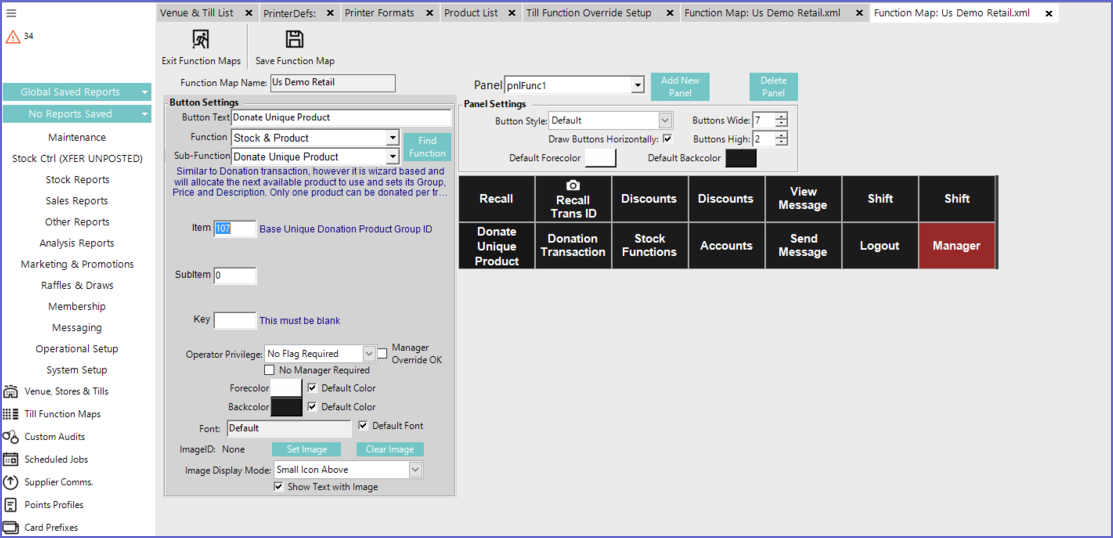The width and height of the screenshot is (1113, 538).
Task: Select the Donation Transaction panel button
Action: click(572, 246)
